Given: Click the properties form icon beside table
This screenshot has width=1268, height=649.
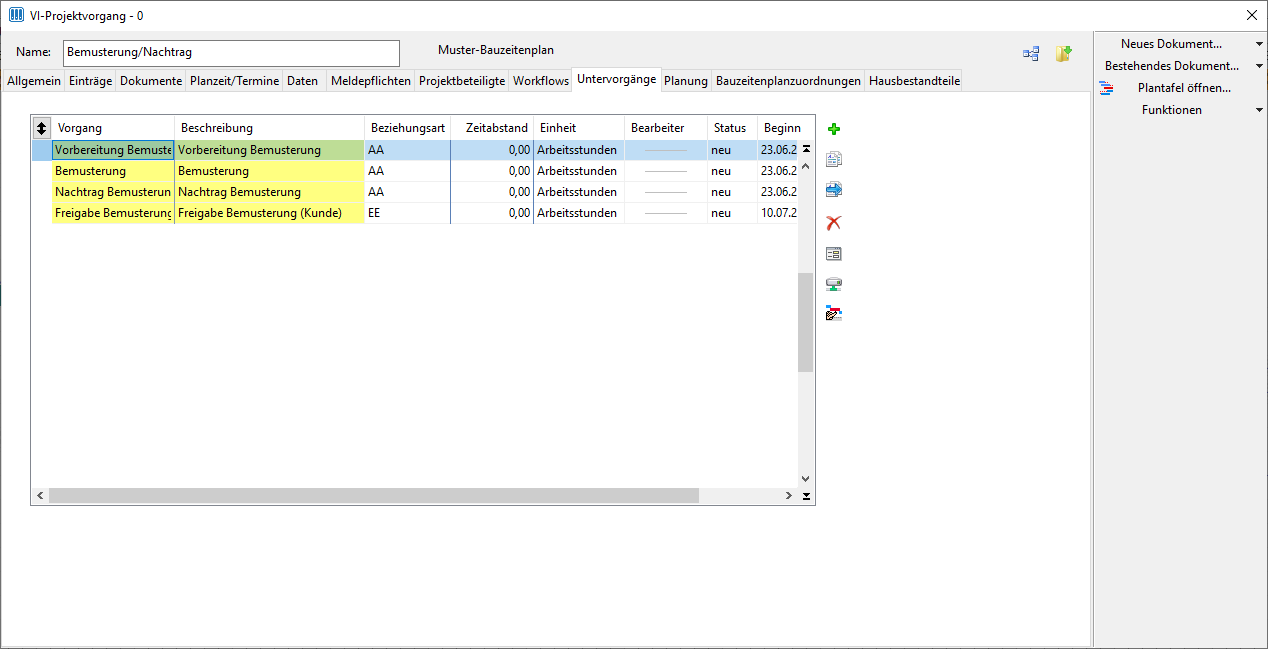Looking at the screenshot, I should 834,254.
